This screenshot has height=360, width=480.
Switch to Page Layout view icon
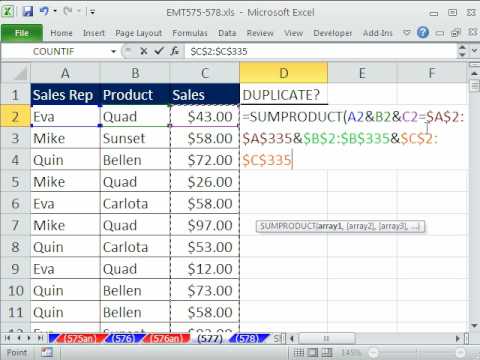[x=313, y=352]
